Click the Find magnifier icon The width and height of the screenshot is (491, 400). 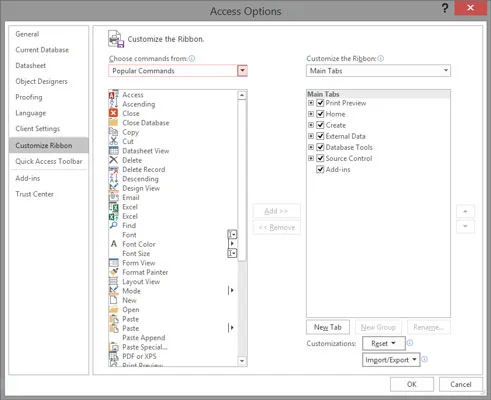coord(114,225)
